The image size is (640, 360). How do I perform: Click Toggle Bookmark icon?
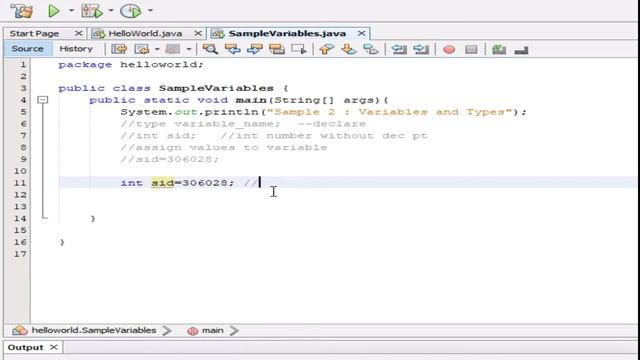(371, 49)
